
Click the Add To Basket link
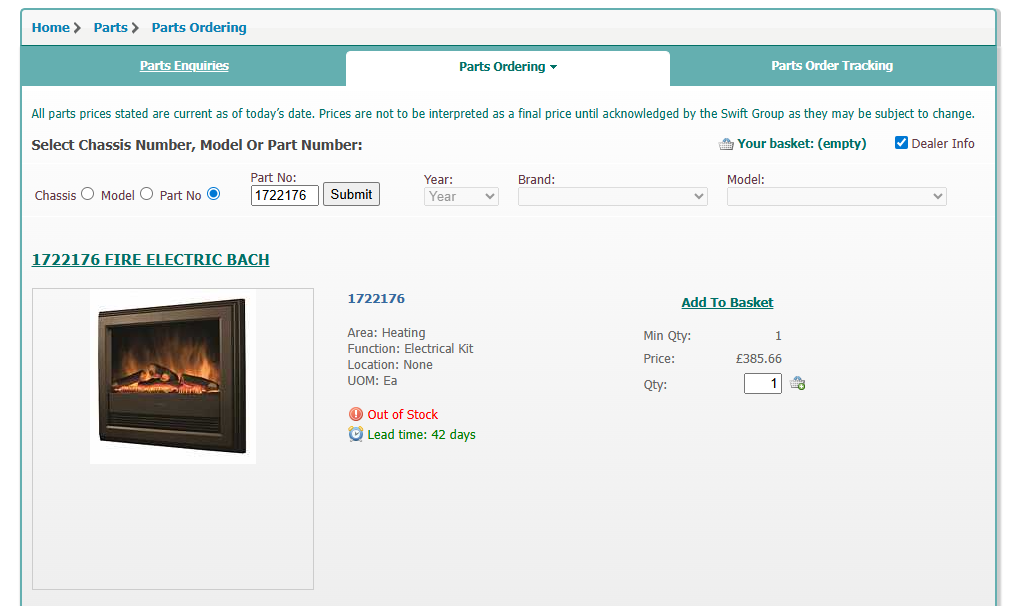[x=727, y=302]
